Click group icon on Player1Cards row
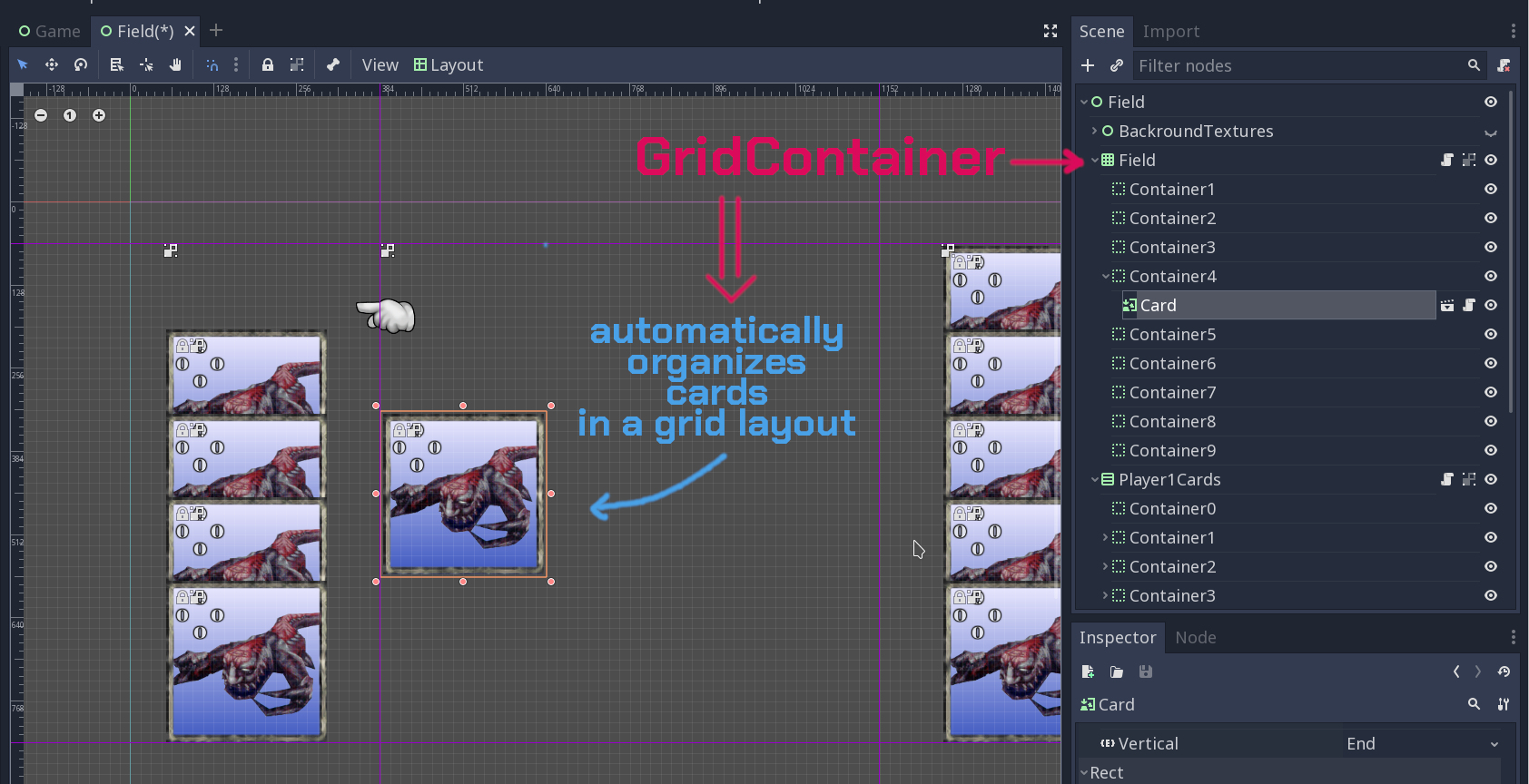The image size is (1529, 784). [1469, 480]
